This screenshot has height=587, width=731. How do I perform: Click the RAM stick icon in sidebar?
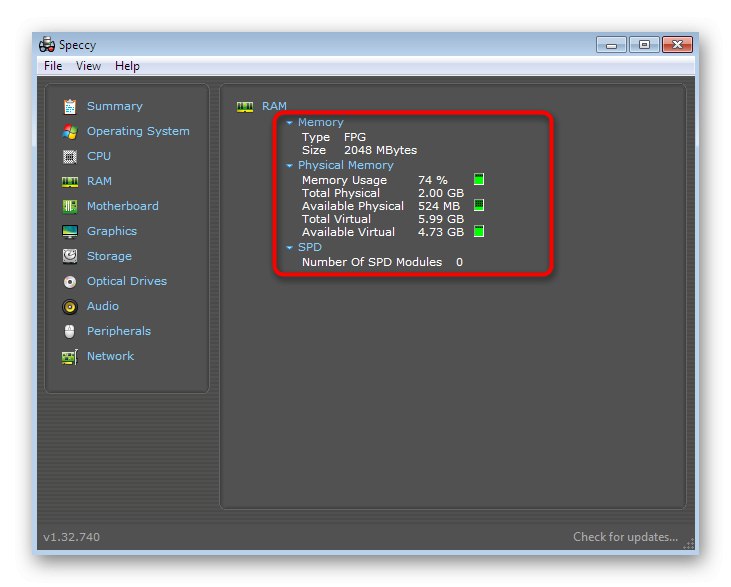click(x=70, y=181)
